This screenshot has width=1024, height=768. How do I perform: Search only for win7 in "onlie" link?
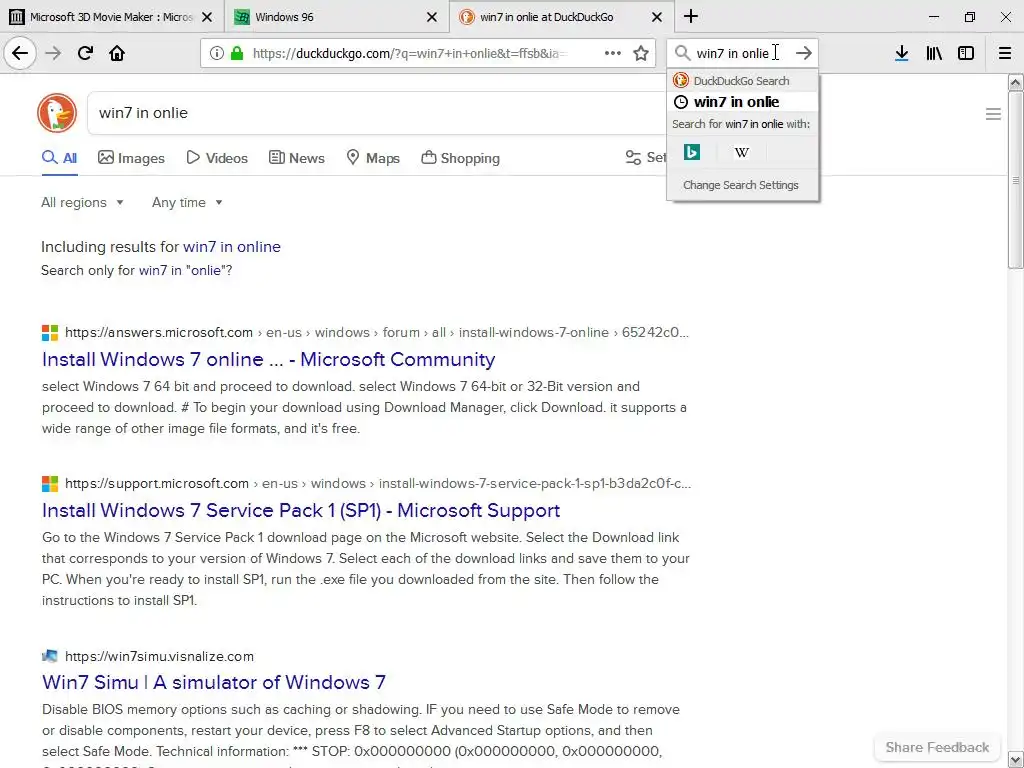click(x=186, y=270)
